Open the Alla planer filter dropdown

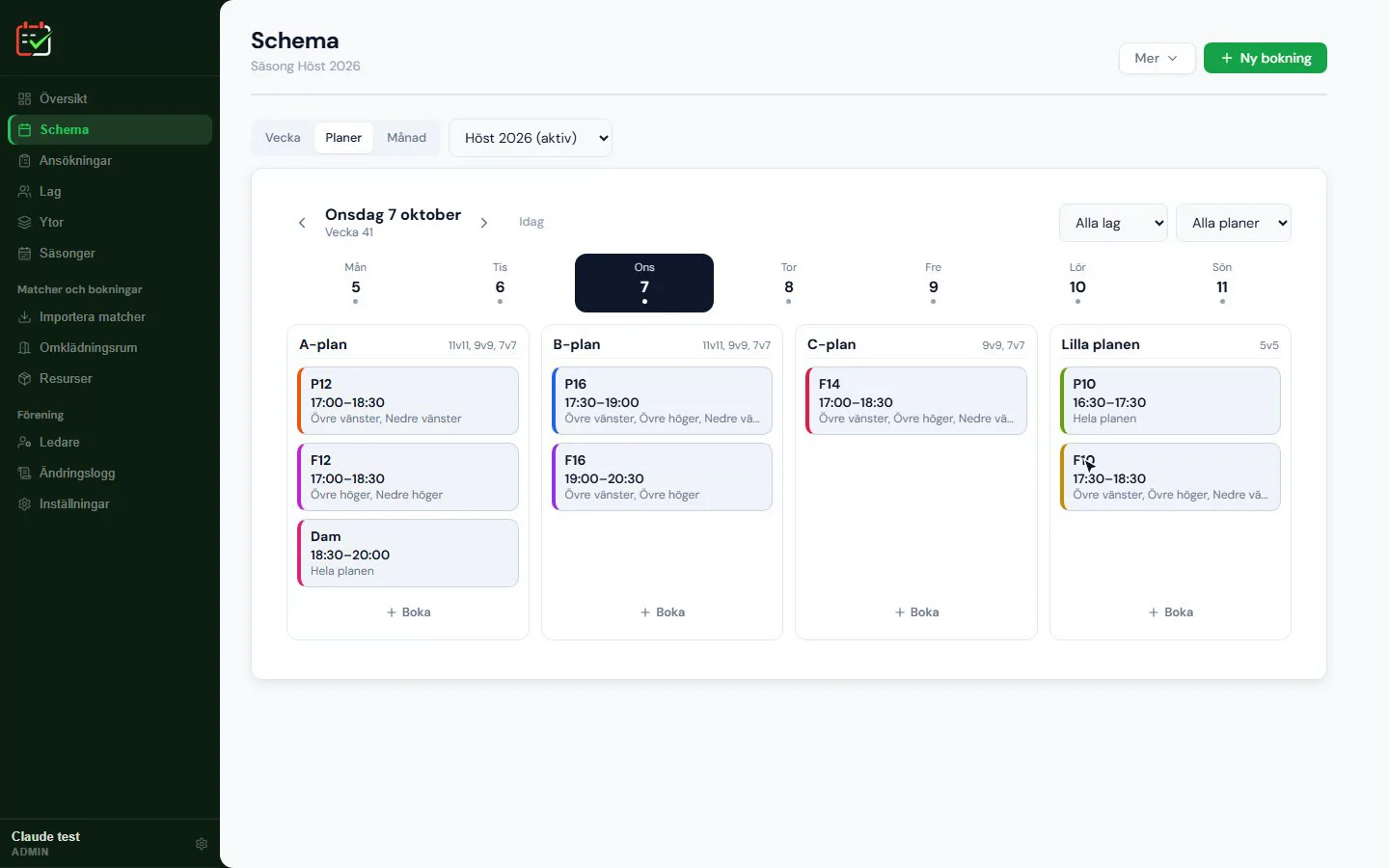pyautogui.click(x=1234, y=223)
